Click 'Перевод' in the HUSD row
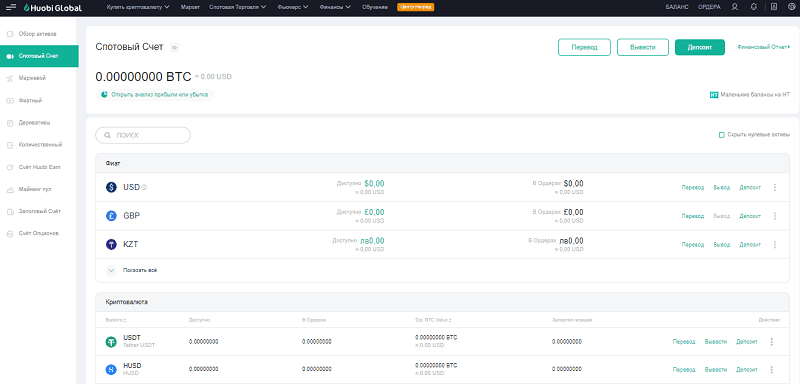Viewport: 800px width, 384px height. 684,369
